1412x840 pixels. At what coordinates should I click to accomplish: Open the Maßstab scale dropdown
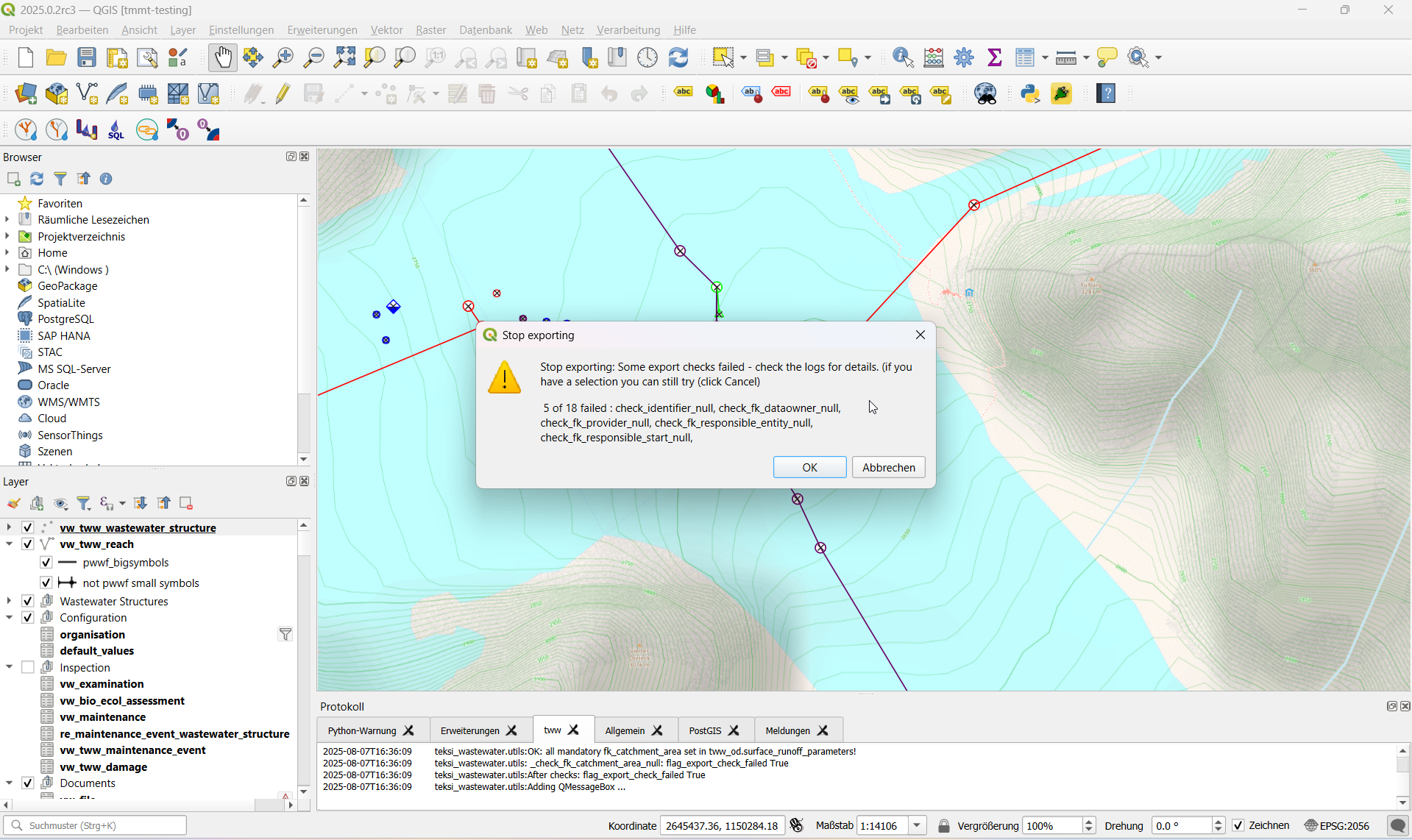point(917,825)
